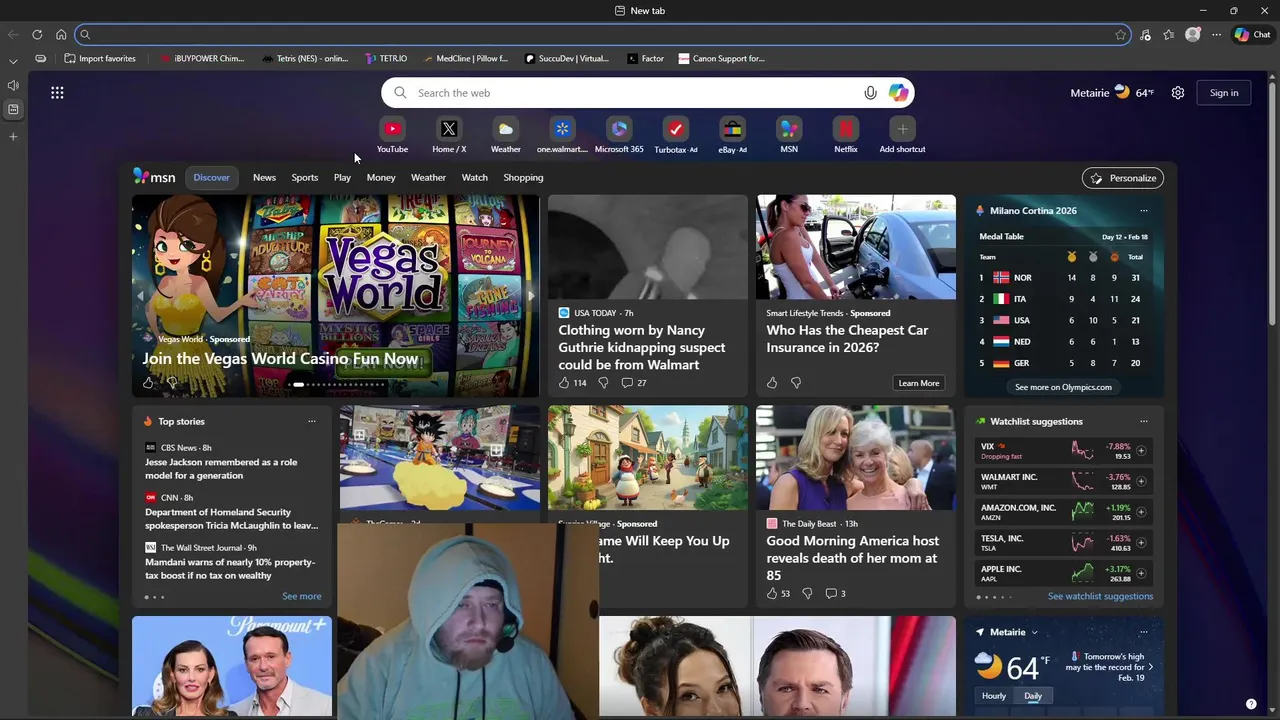The image size is (1280, 720).
Task: Open browser Settings and more menu
Action: 1217,34
